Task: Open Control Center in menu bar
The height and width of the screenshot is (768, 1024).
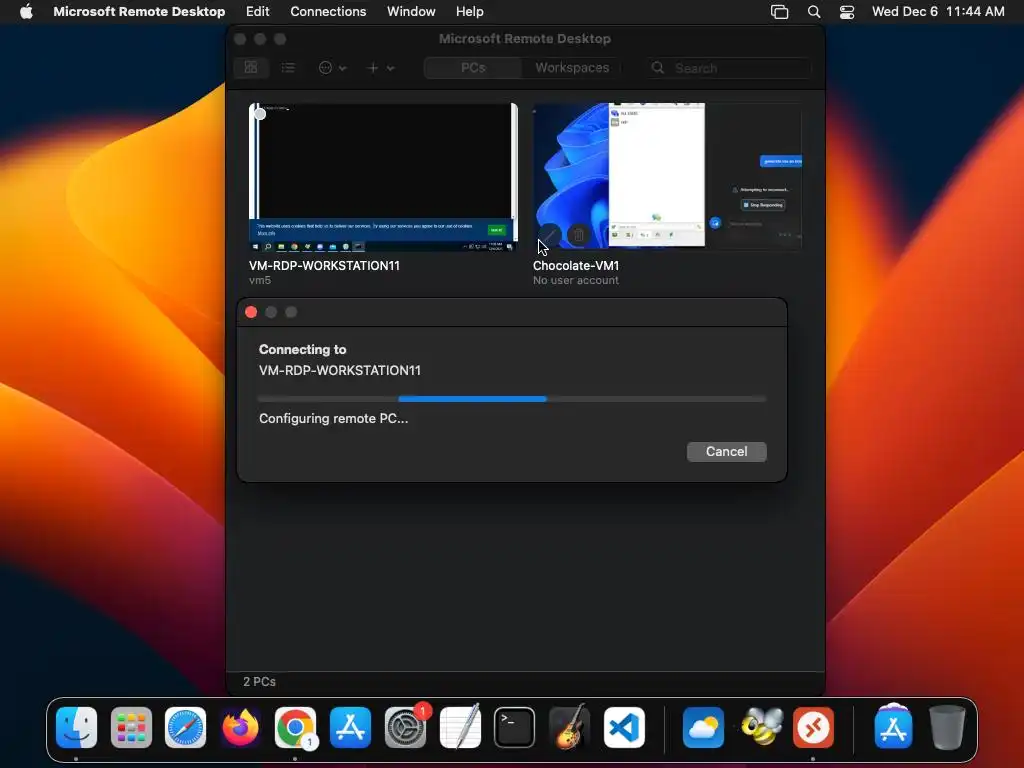Action: [847, 12]
